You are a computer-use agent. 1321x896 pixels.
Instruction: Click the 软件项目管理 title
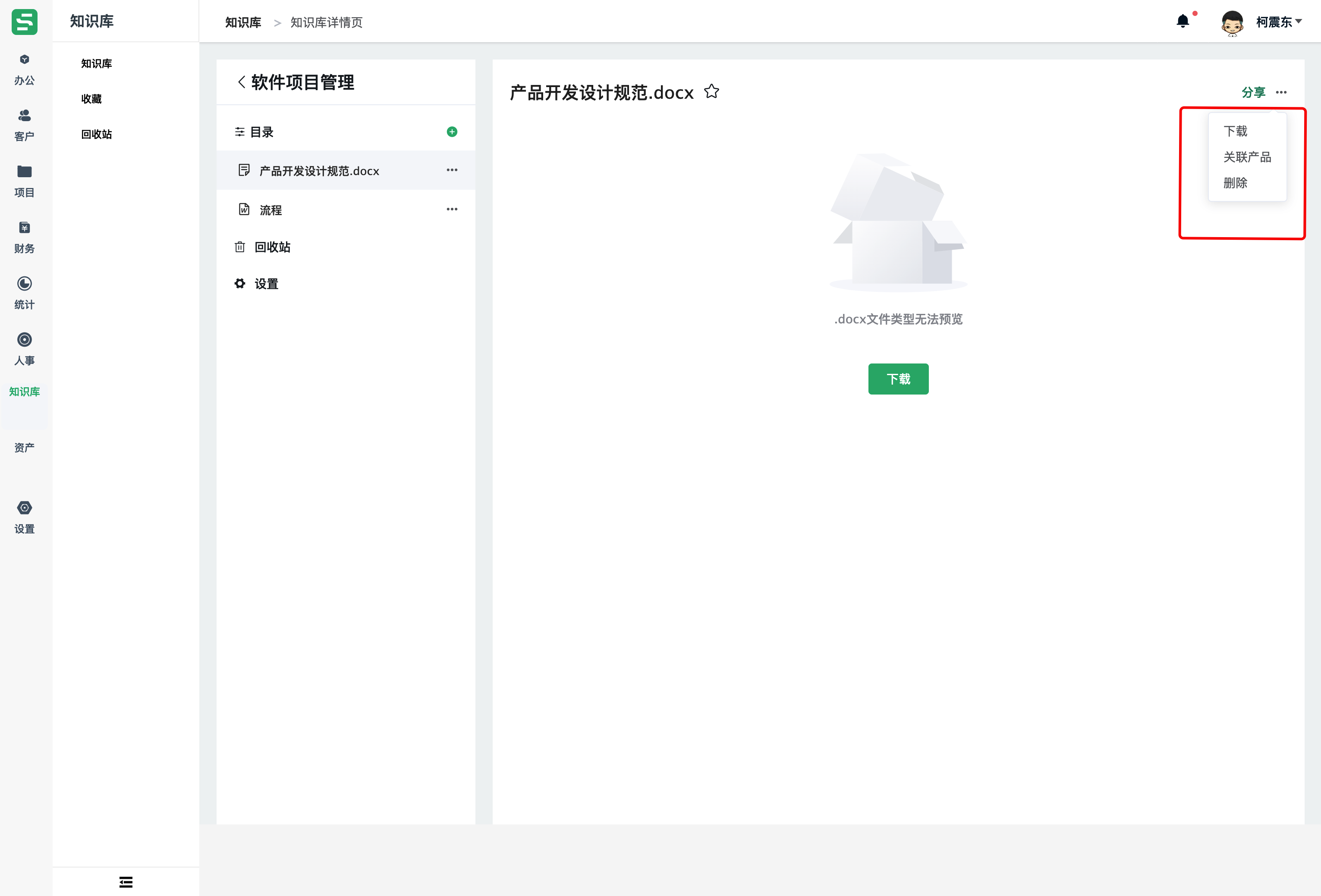coord(302,82)
